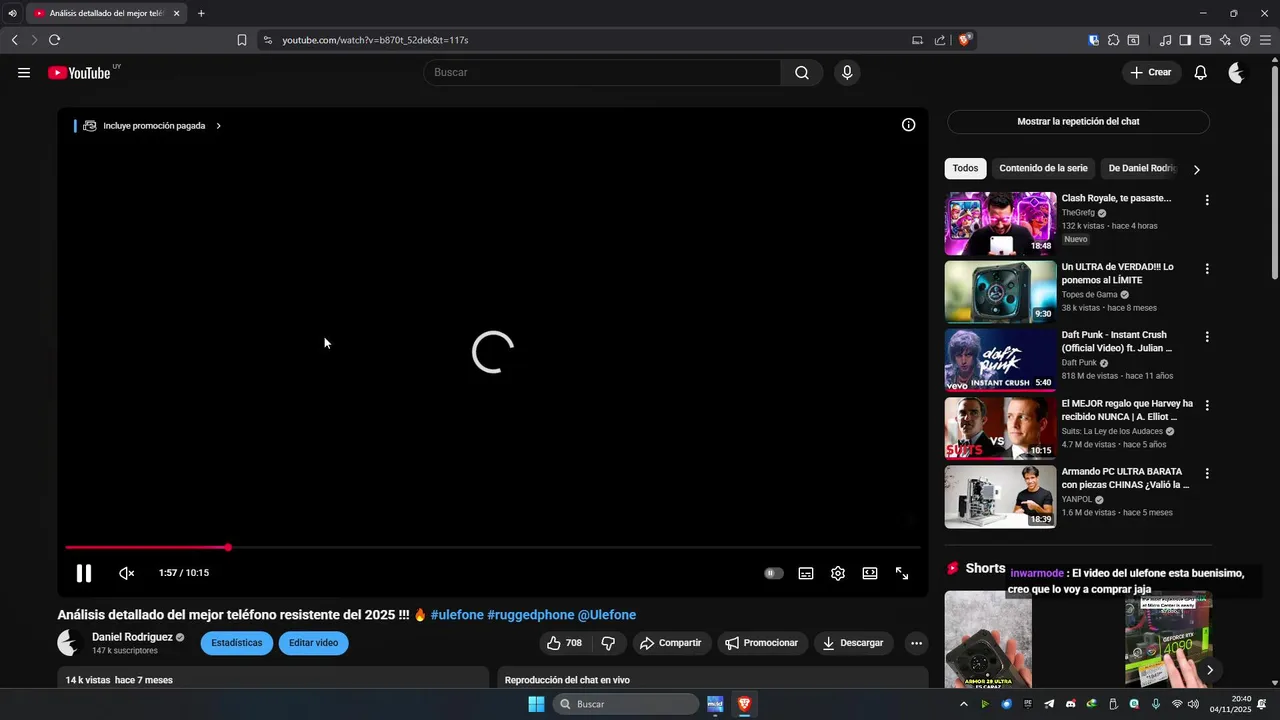Open the Daniel Rodriguez channel name
Image resolution: width=1280 pixels, height=720 pixels.
[x=132, y=637]
